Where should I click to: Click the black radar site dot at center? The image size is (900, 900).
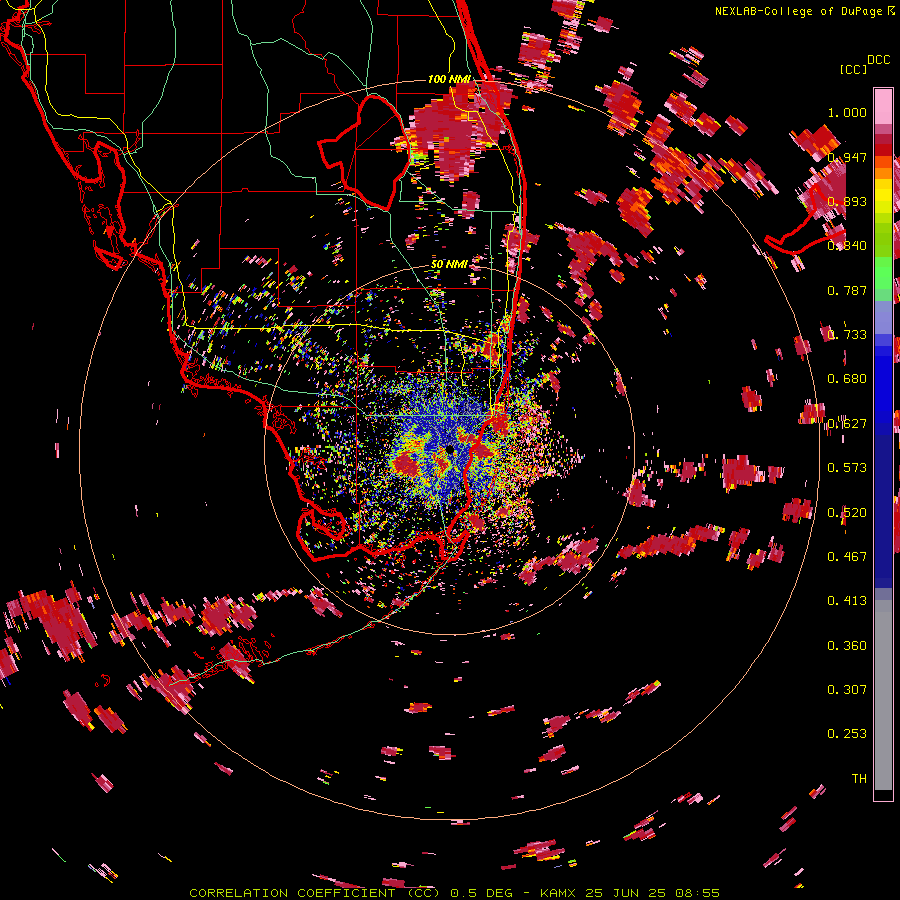click(x=450, y=449)
